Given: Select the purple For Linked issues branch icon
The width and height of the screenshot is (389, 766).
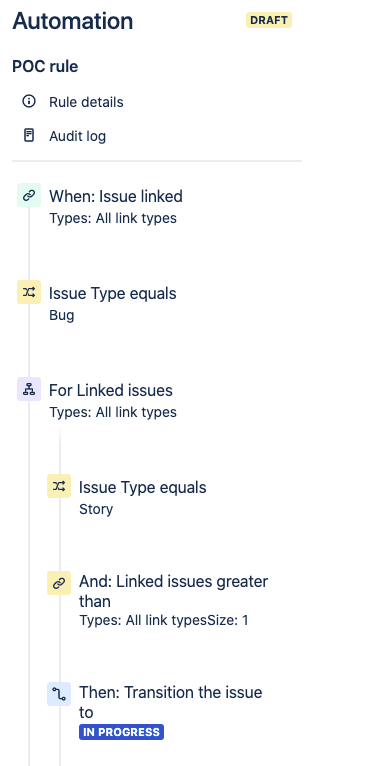Looking at the screenshot, I should pos(29,389).
